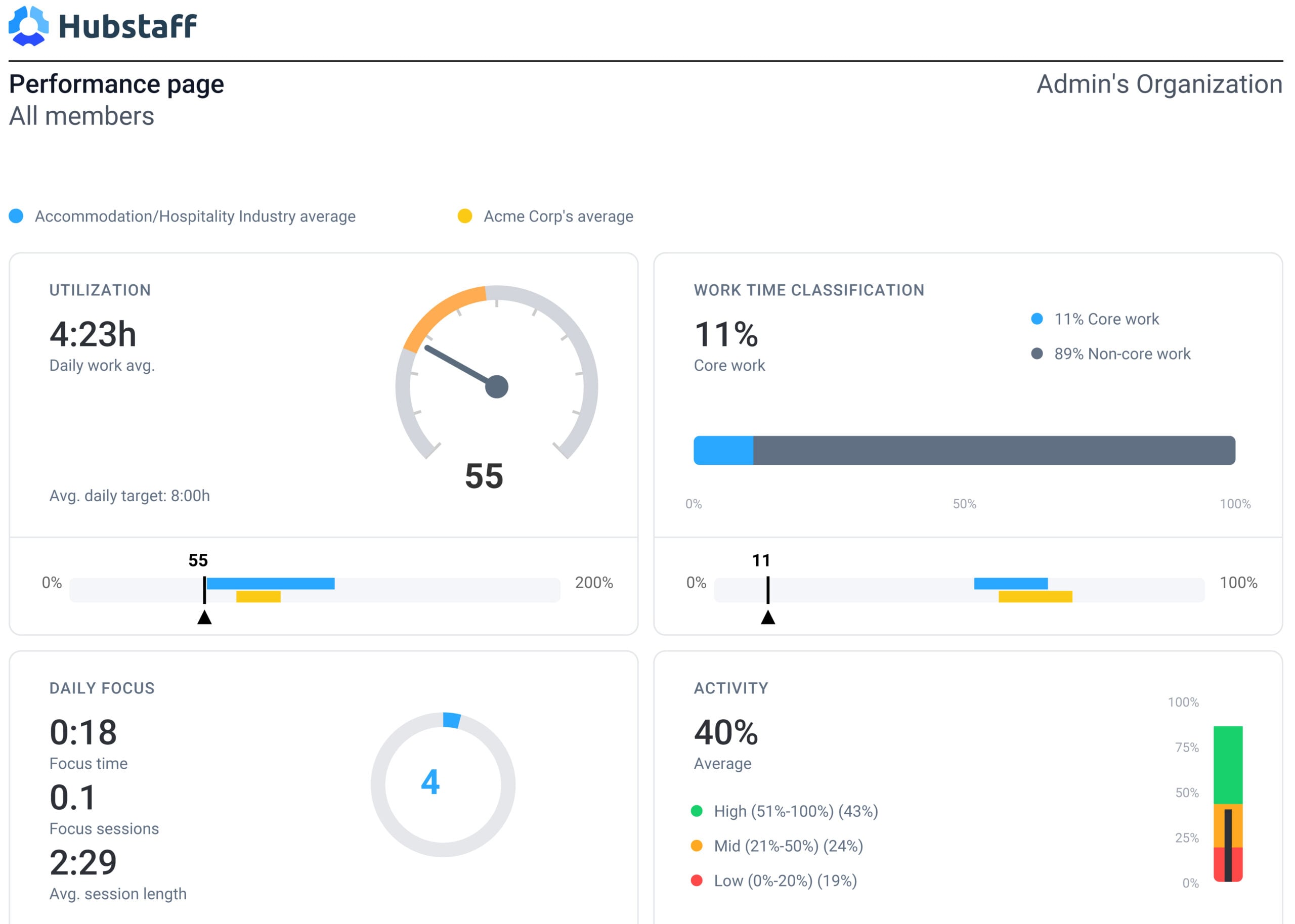This screenshot has width=1295, height=924.
Task: Click the yellow Acme Corp's average legend dot
Action: (465, 216)
